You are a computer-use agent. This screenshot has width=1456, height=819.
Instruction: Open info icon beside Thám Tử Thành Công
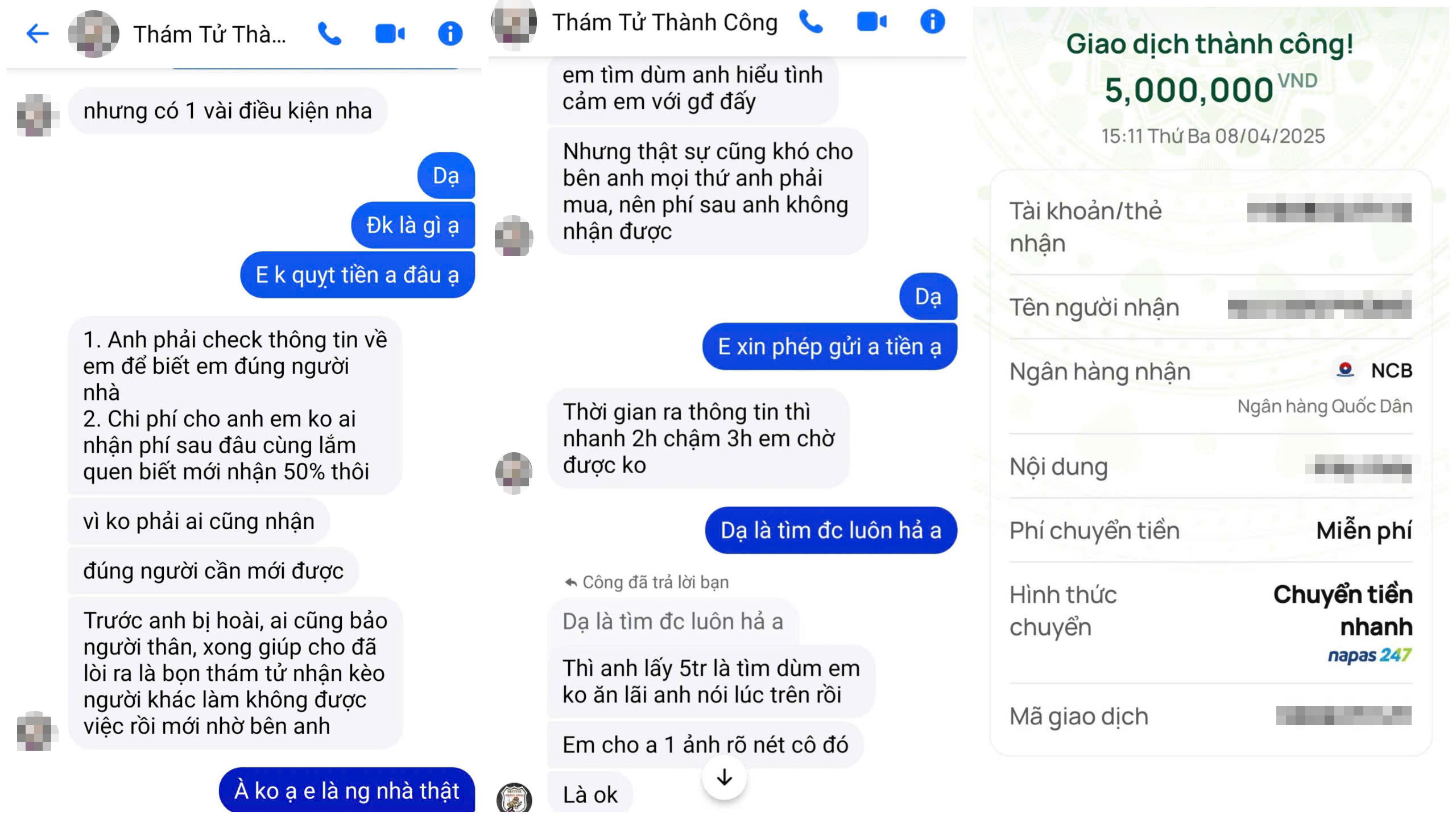click(x=932, y=22)
